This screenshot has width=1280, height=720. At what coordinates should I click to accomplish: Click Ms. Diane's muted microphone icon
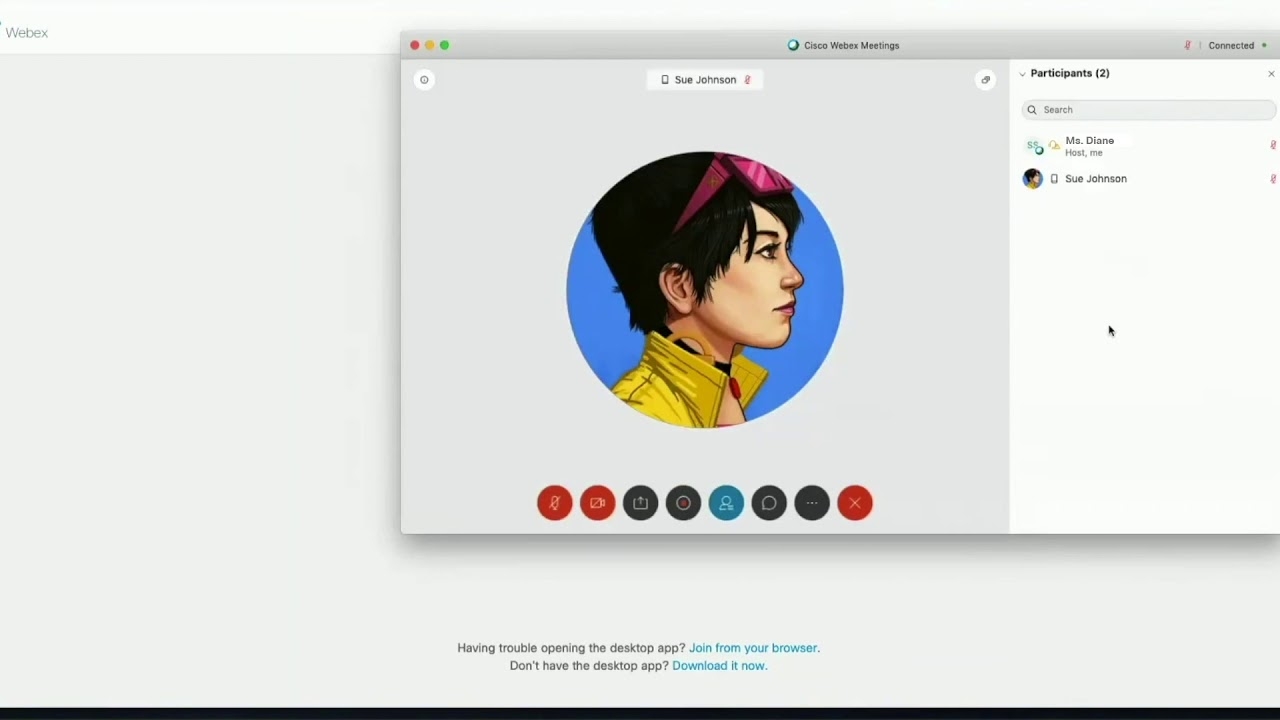pyautogui.click(x=1273, y=145)
